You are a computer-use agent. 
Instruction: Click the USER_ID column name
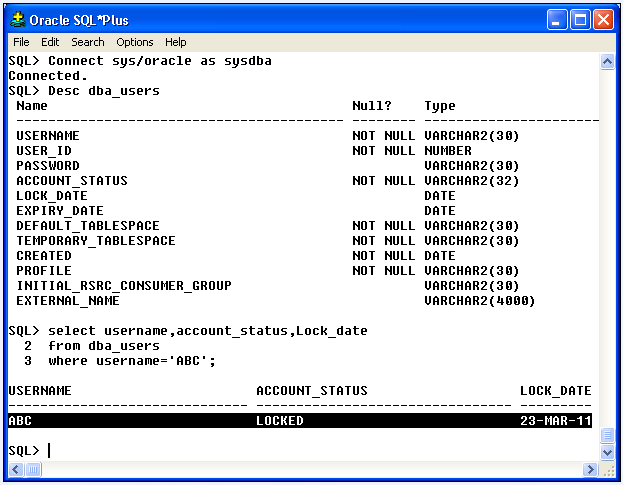coord(44,151)
